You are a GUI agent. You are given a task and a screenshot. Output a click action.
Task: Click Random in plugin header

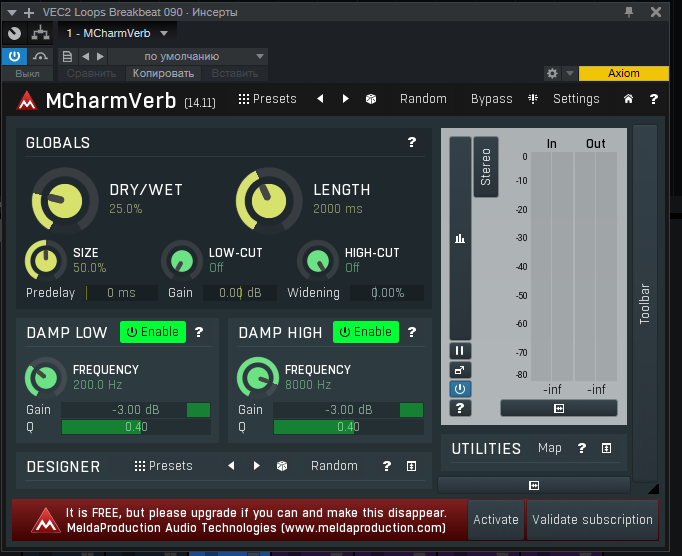[x=423, y=99]
